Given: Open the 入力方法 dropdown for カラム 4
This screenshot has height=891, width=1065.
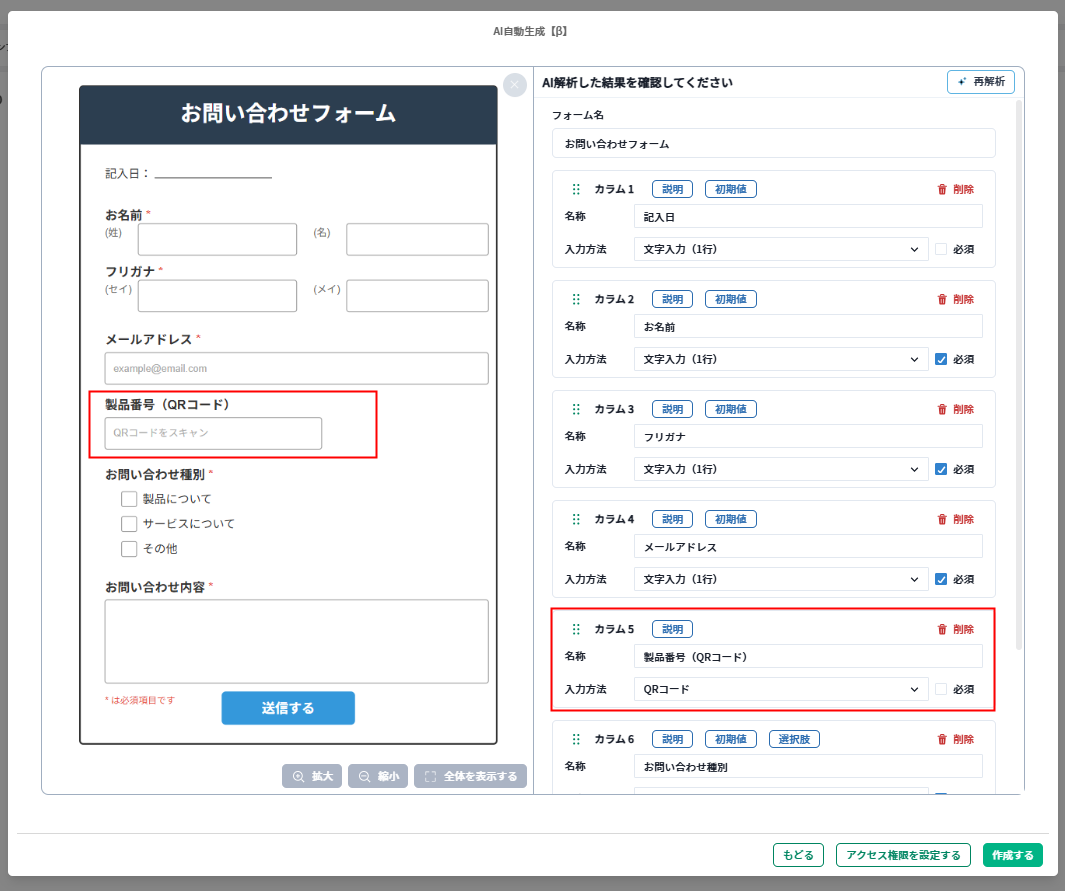Looking at the screenshot, I should pos(781,579).
